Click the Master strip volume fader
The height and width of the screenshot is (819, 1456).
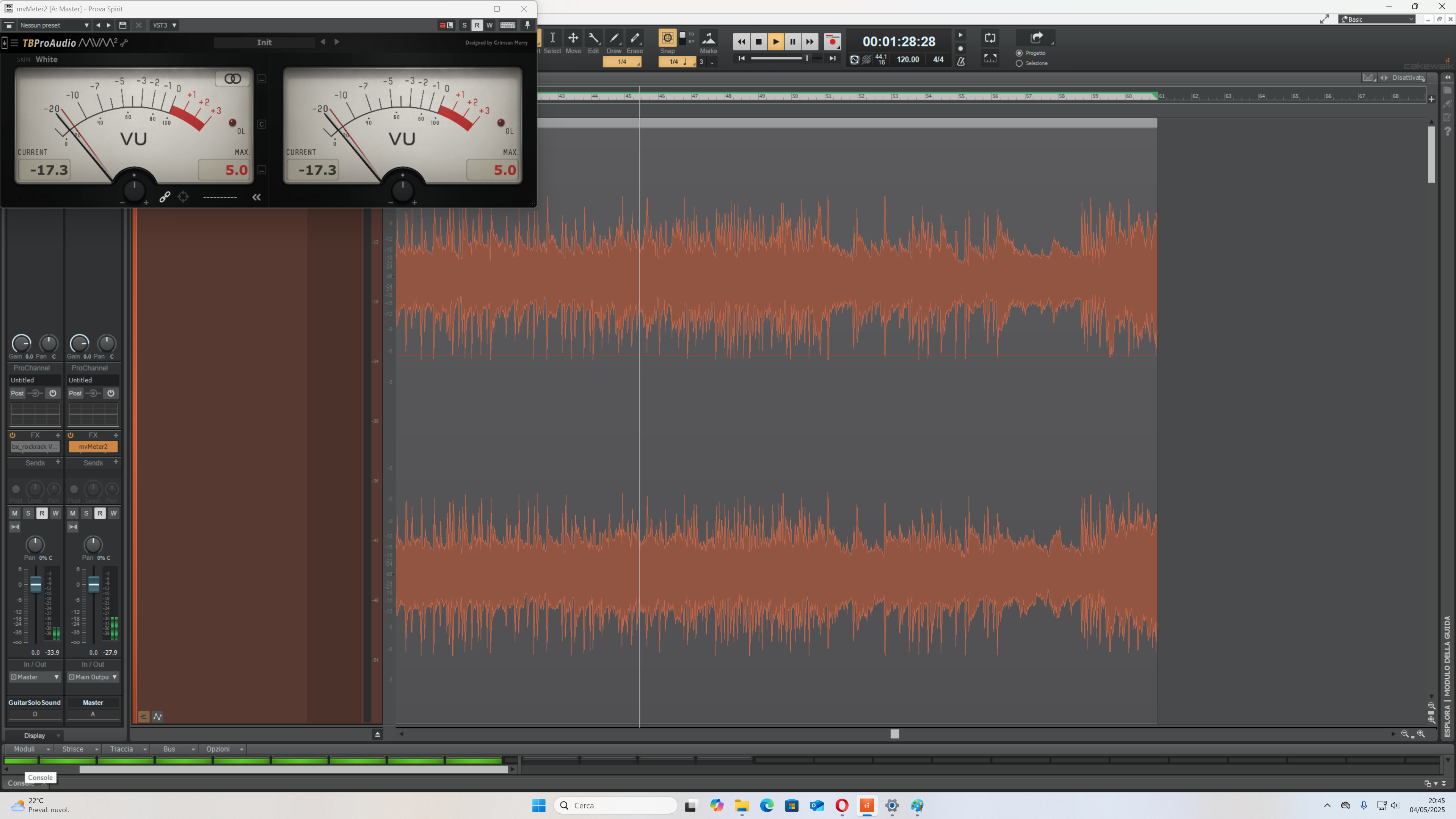point(94,584)
